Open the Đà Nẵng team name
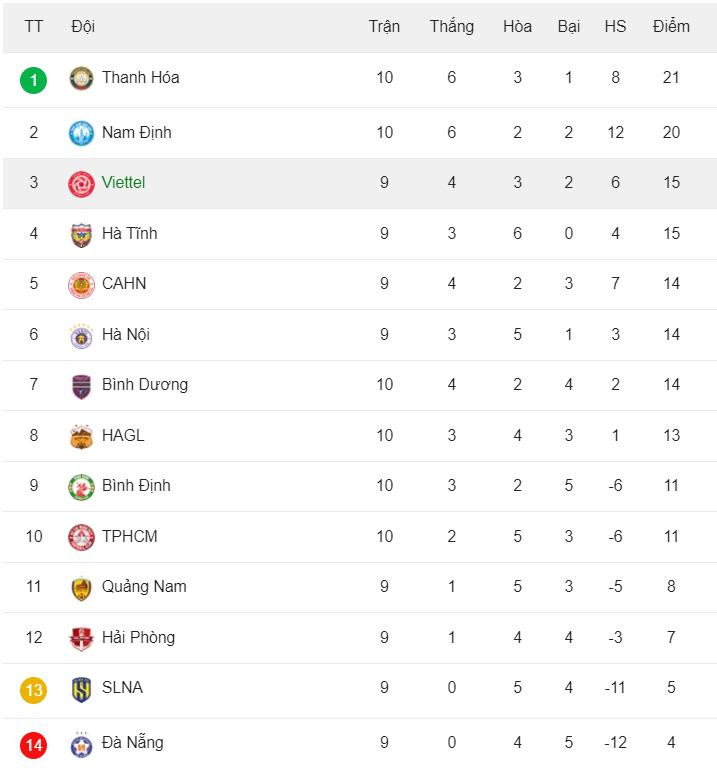The image size is (717, 772). [132, 743]
